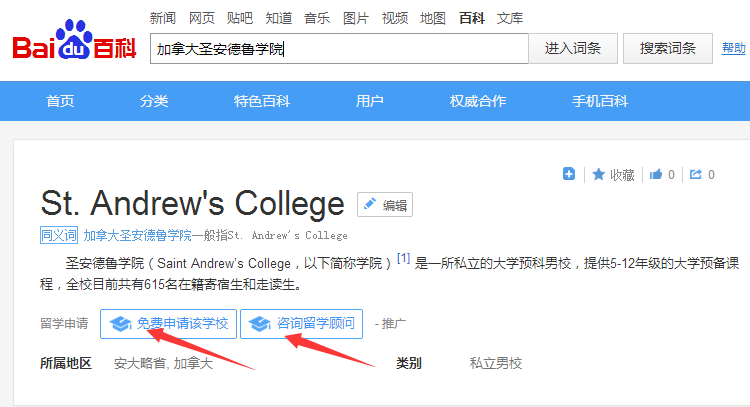Open 权威合作 in blue menu
The height and width of the screenshot is (407, 750).
pyautogui.click(x=478, y=101)
